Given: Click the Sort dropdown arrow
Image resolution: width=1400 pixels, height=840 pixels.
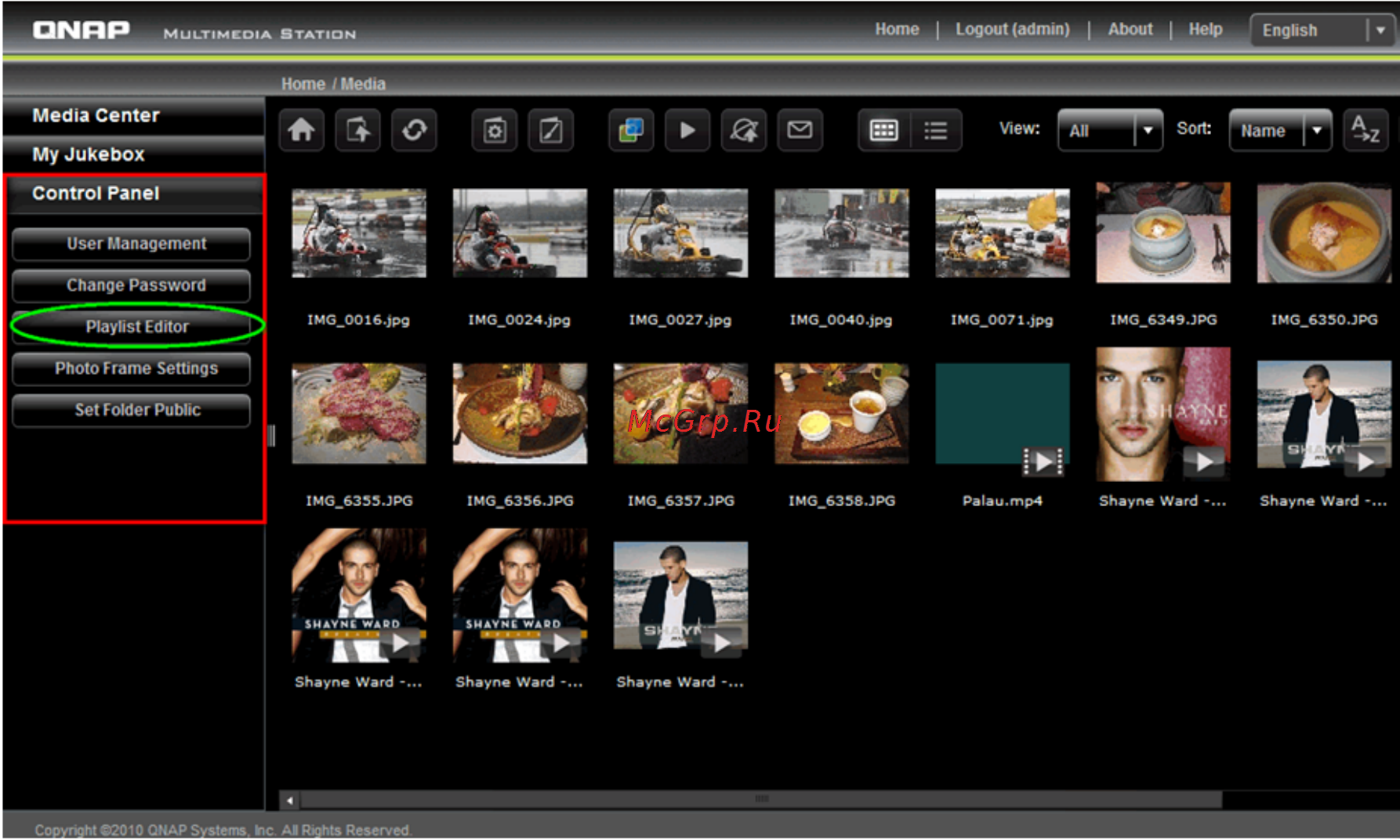Looking at the screenshot, I should pyautogui.click(x=1317, y=130).
